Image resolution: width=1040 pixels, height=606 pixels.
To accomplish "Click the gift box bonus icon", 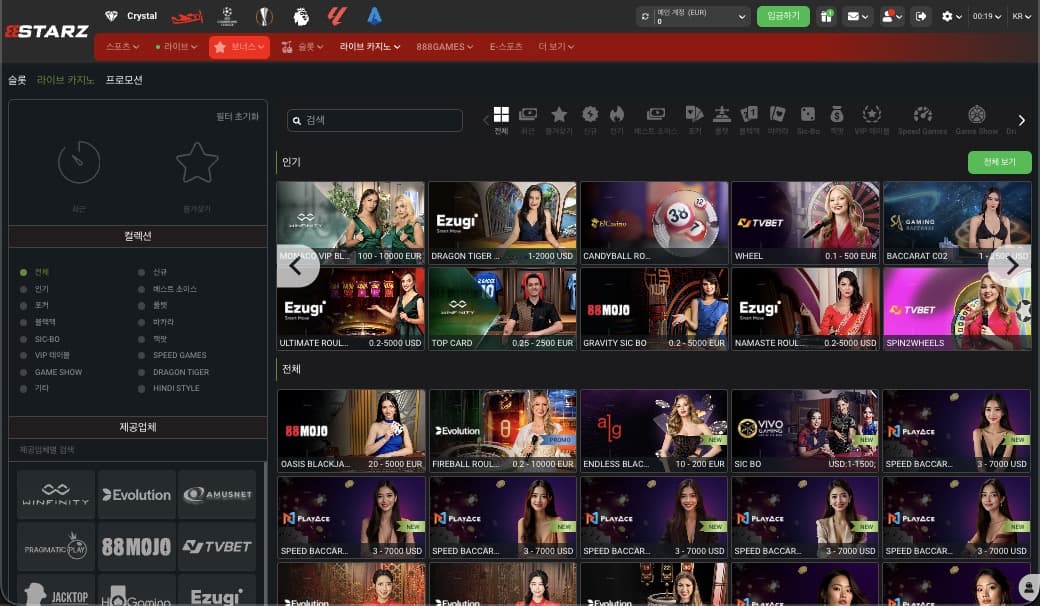I will point(826,16).
